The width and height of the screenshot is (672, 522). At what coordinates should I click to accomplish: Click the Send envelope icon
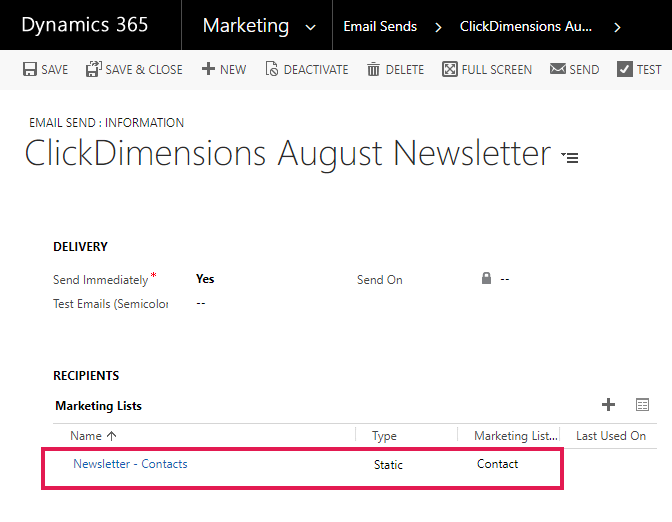pos(558,69)
